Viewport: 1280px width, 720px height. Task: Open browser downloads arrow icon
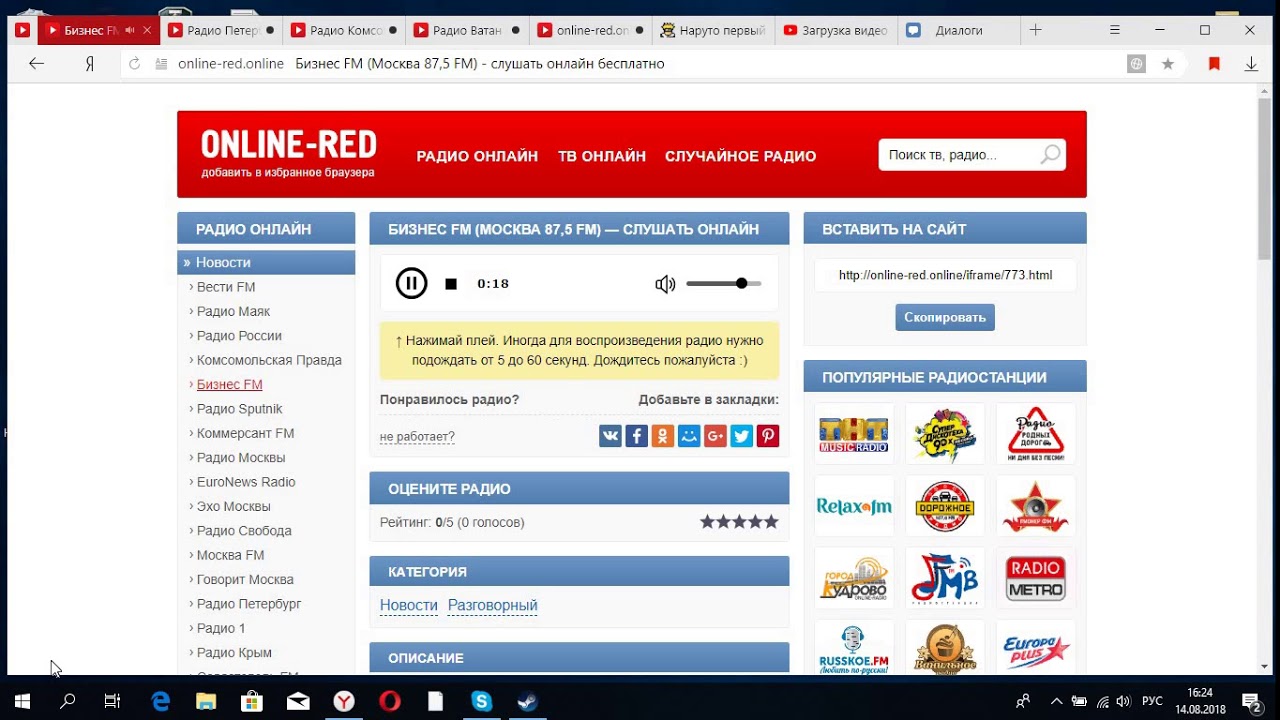(x=1251, y=64)
